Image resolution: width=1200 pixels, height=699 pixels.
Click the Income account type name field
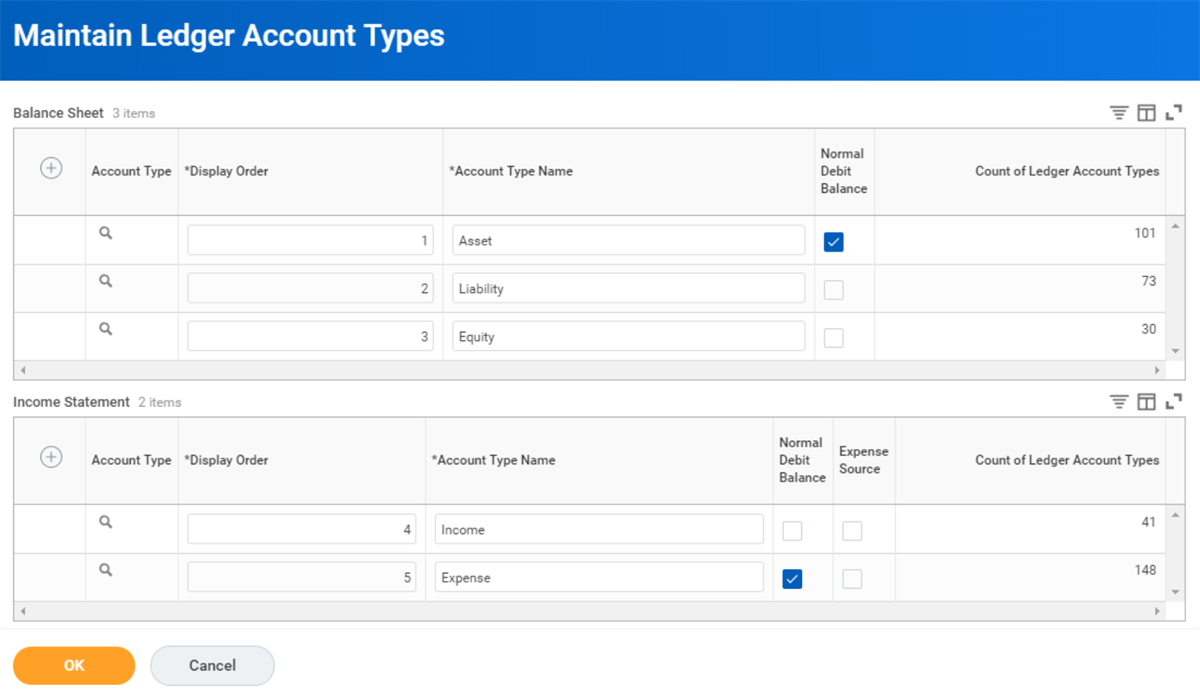599,529
